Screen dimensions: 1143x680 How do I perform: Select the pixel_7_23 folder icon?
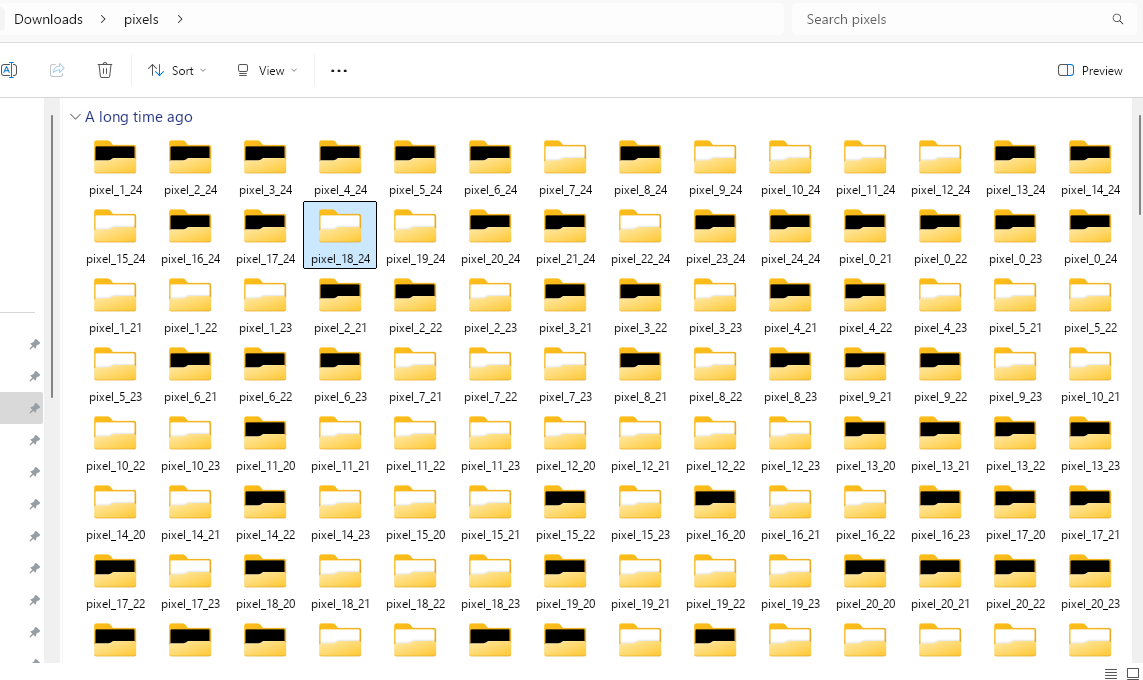click(565, 364)
